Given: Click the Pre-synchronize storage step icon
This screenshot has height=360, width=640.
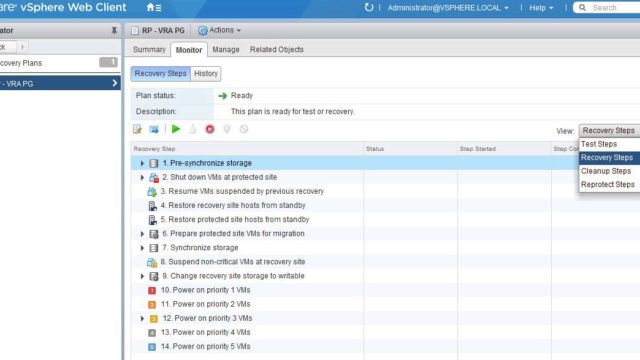Looking at the screenshot, I should (x=153, y=163).
